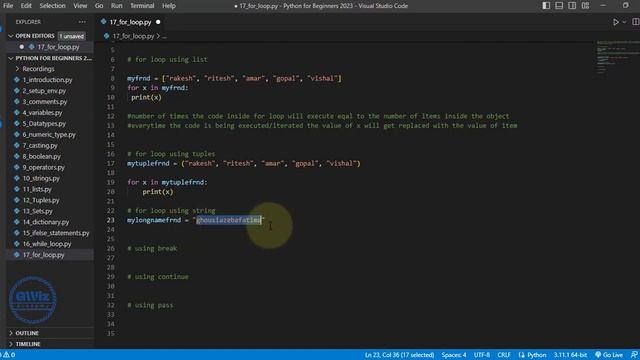The image size is (640, 360).
Task: Open Customize Layout icon in title bar
Action: pyautogui.click(x=585, y=6)
